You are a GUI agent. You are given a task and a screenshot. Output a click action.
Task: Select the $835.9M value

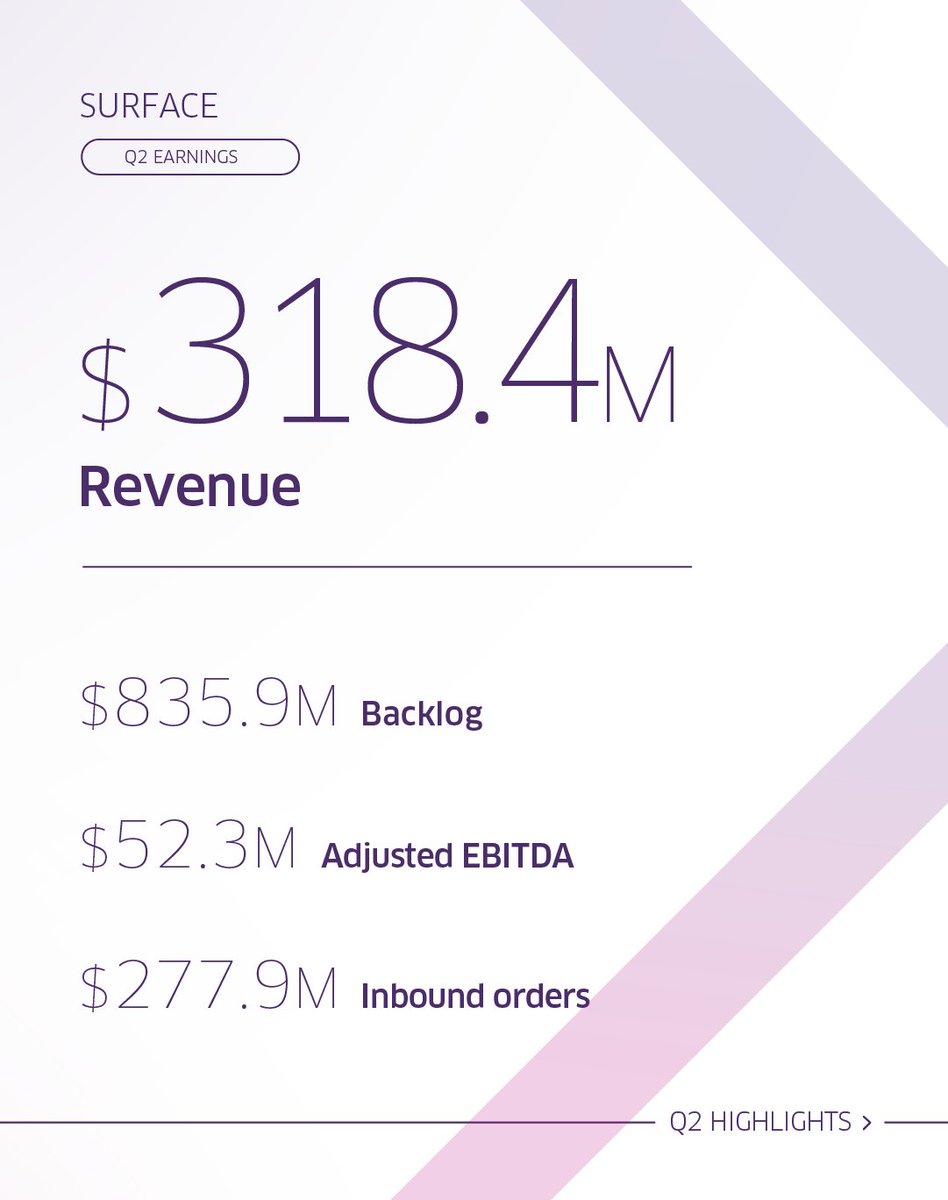coord(208,705)
